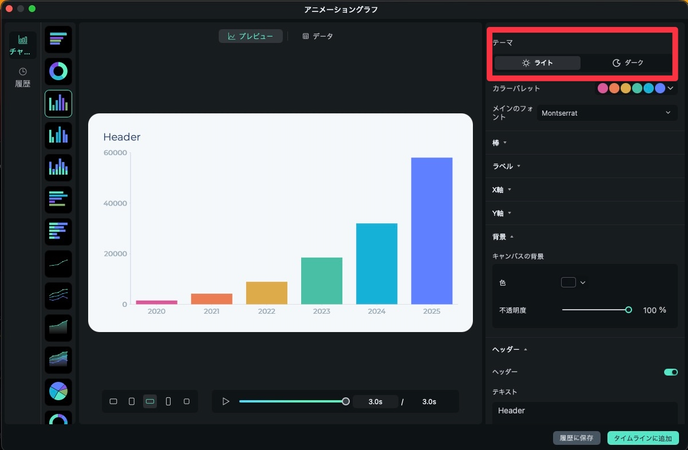Image resolution: width=688 pixels, height=450 pixels.
Task: Select the multi-line chart thumbnail
Action: click(x=58, y=296)
